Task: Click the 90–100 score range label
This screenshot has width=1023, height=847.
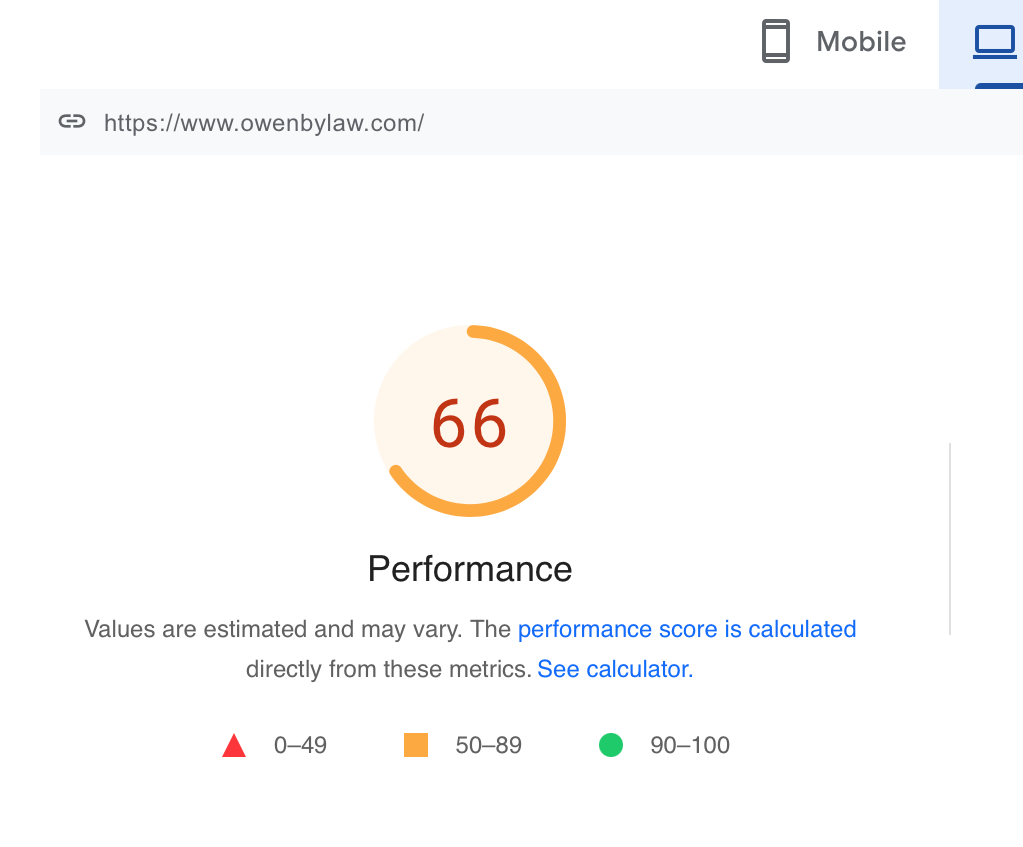Action: 690,745
